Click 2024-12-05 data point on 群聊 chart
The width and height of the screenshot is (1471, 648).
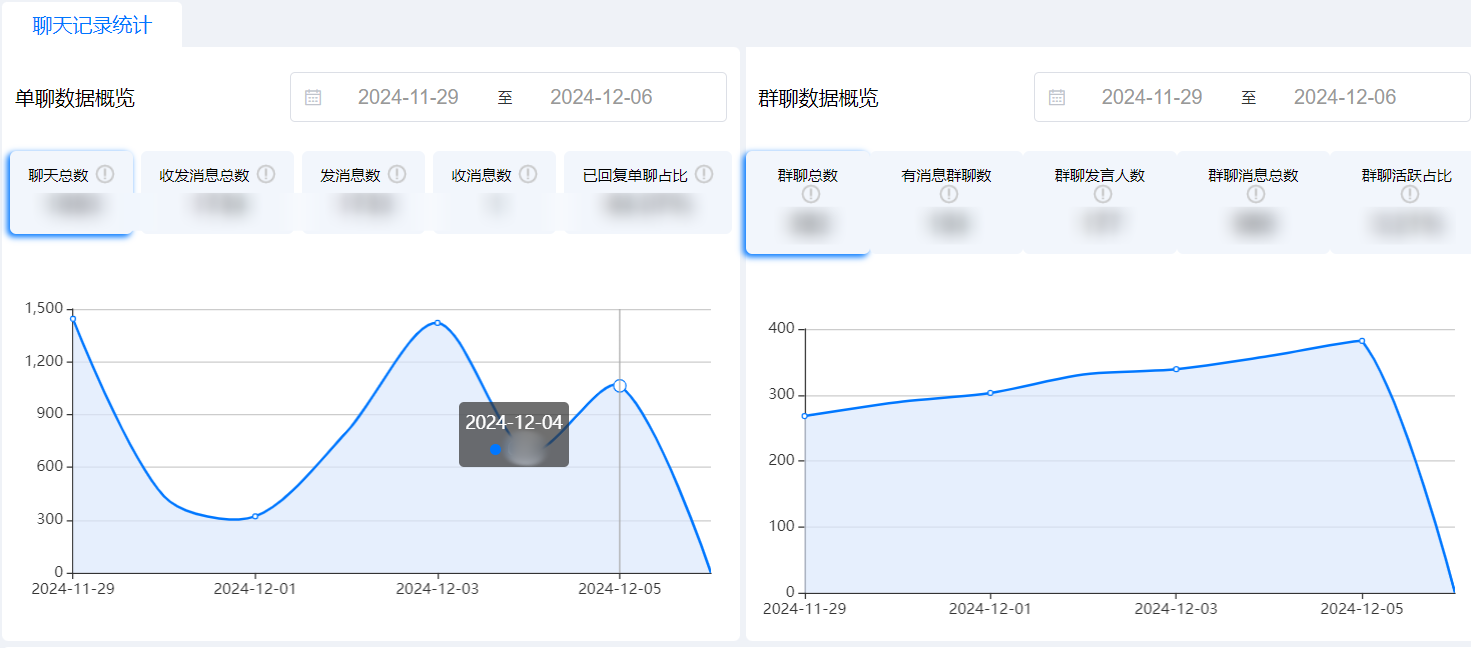tap(1362, 341)
